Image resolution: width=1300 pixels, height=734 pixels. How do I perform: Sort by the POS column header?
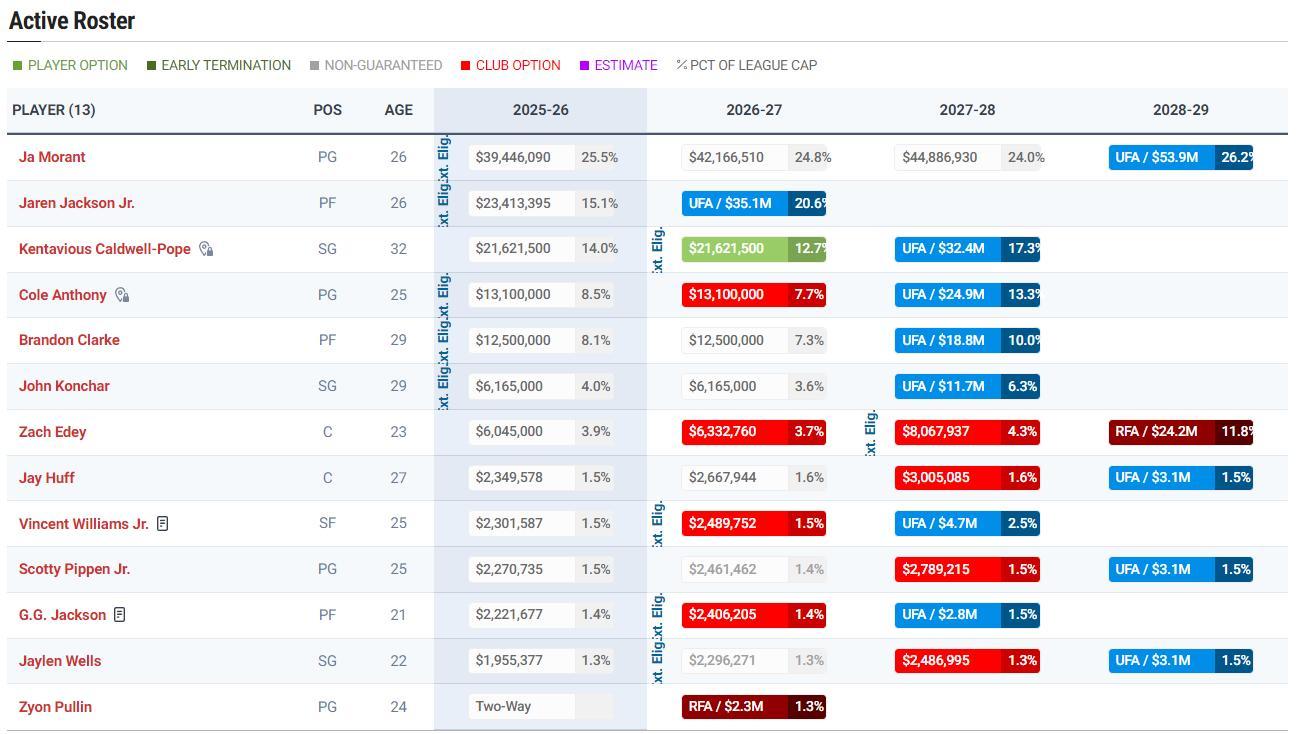pos(327,110)
